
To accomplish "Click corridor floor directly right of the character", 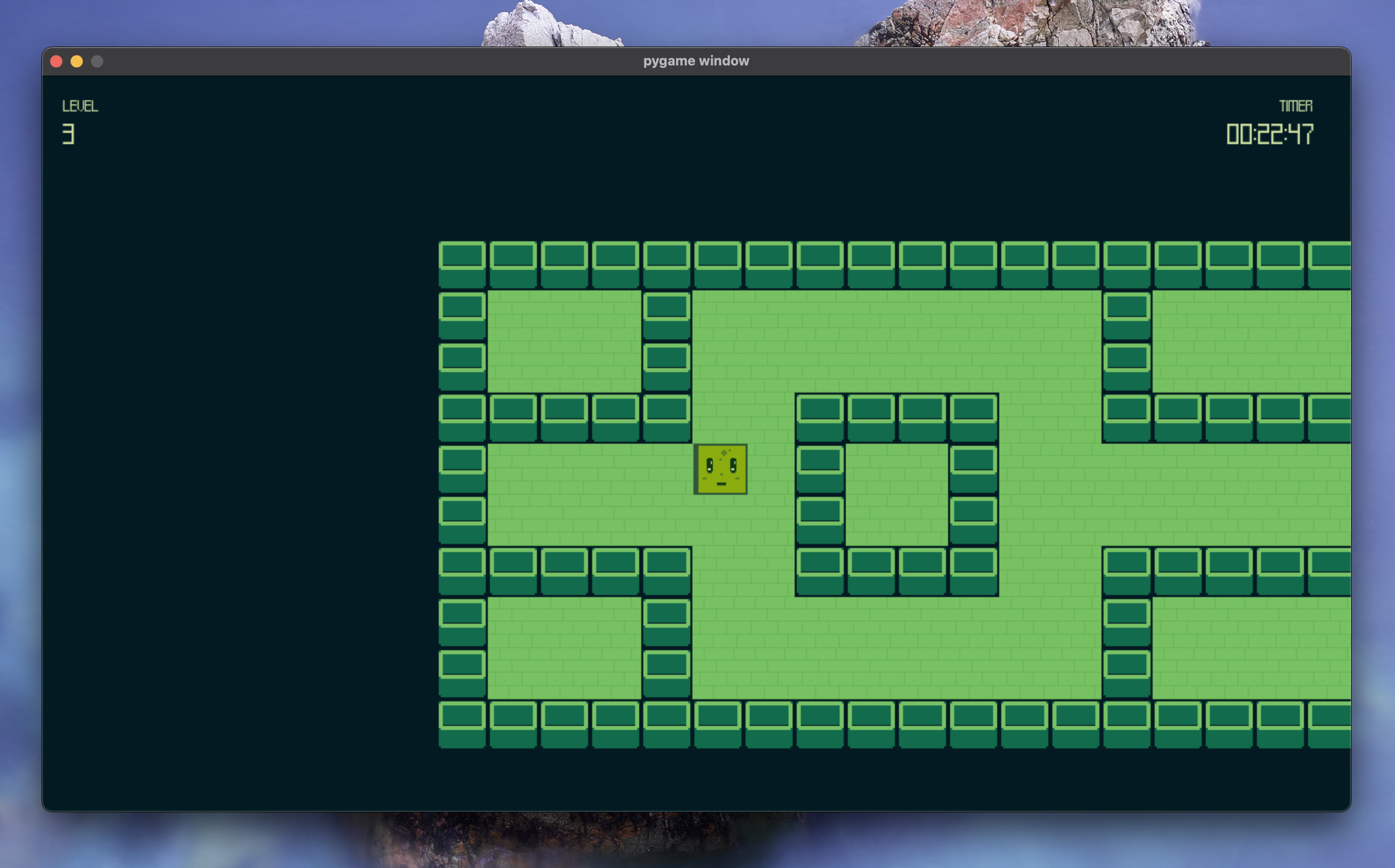I will [x=771, y=468].
